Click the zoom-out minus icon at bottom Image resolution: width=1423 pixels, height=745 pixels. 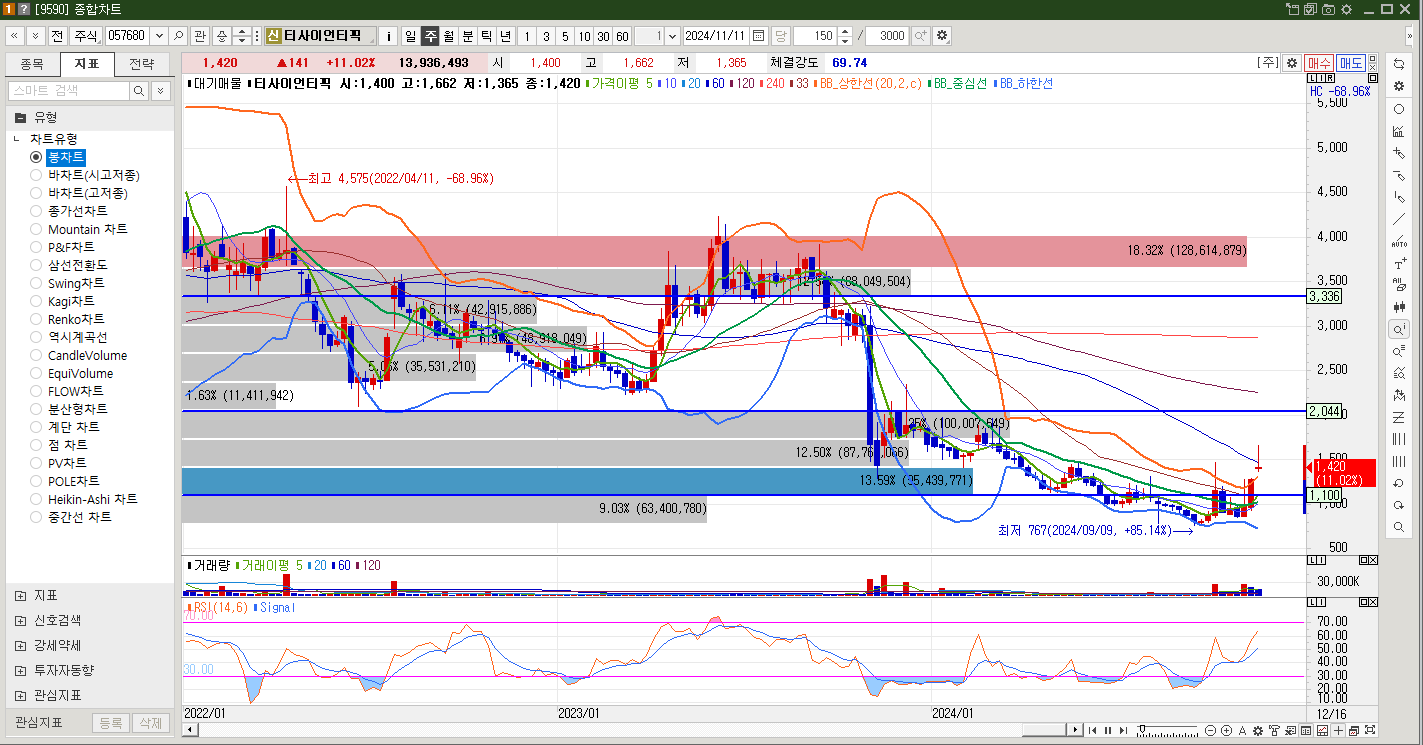click(x=1210, y=731)
